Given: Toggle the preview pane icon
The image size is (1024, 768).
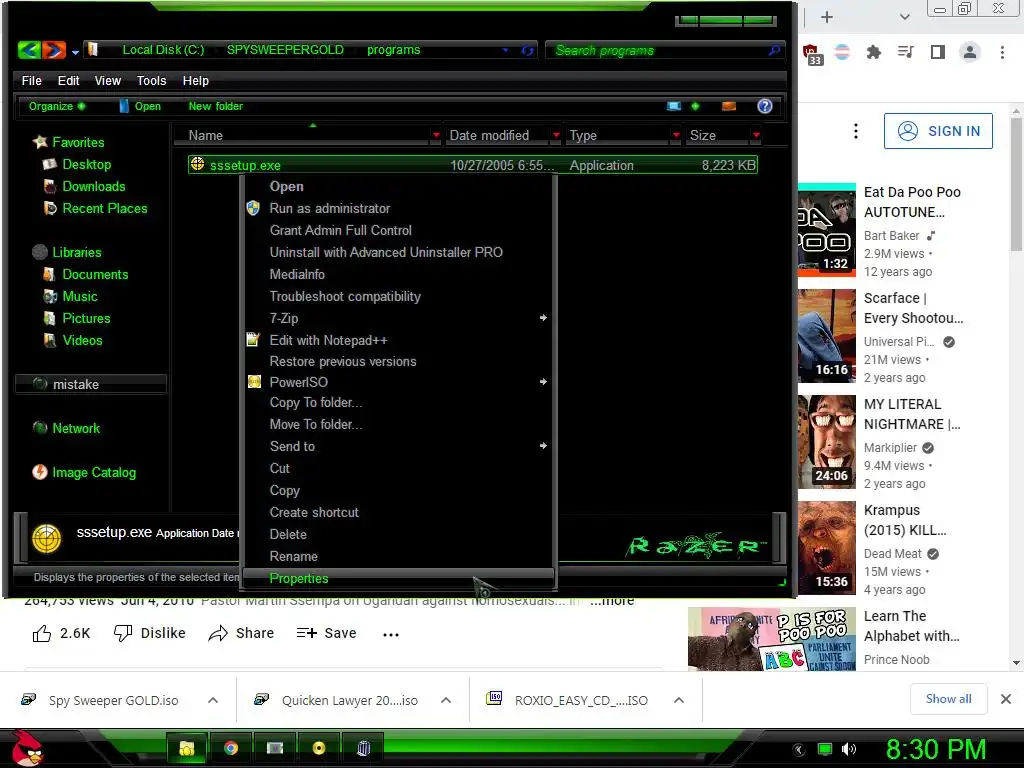Looking at the screenshot, I should (729, 106).
